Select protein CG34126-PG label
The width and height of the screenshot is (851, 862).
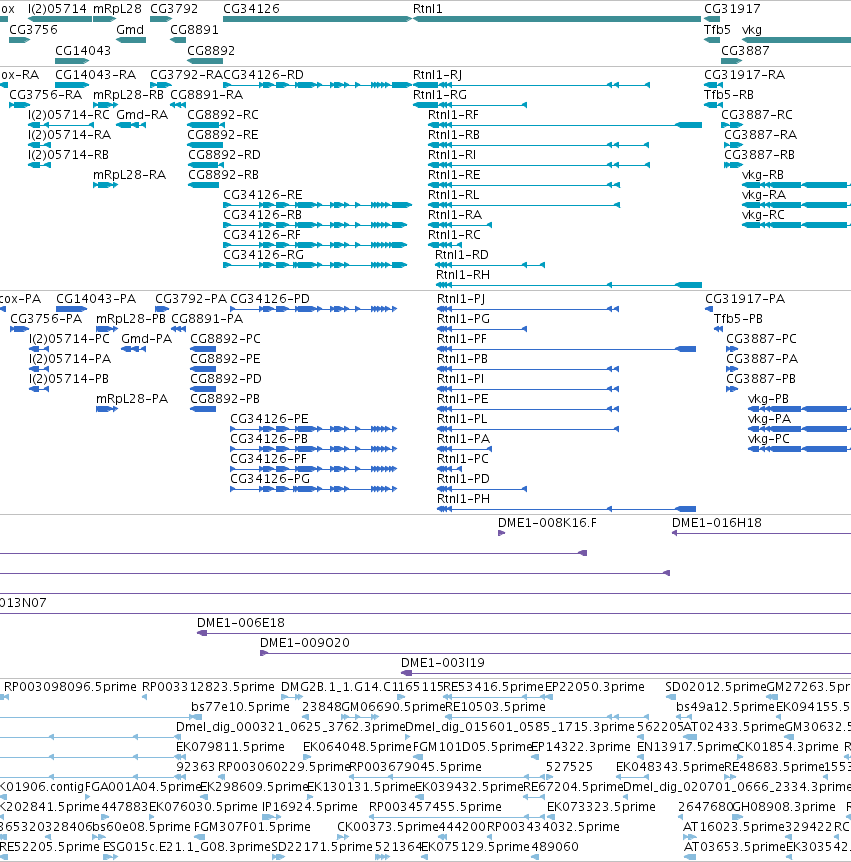[x=270, y=479]
